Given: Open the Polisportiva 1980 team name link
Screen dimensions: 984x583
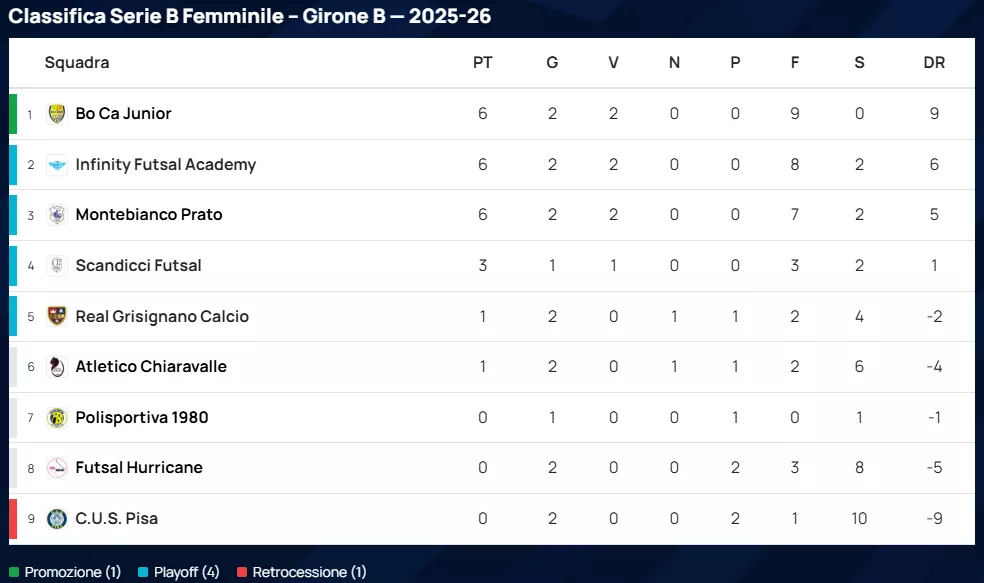Looking at the screenshot, I should click(x=142, y=418).
